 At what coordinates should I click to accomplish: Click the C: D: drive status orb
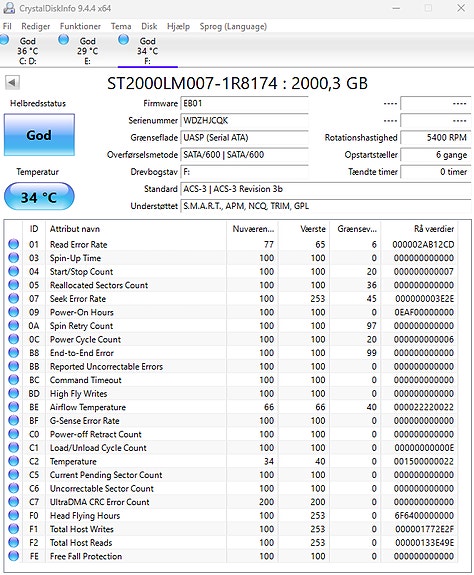tap(4, 39)
